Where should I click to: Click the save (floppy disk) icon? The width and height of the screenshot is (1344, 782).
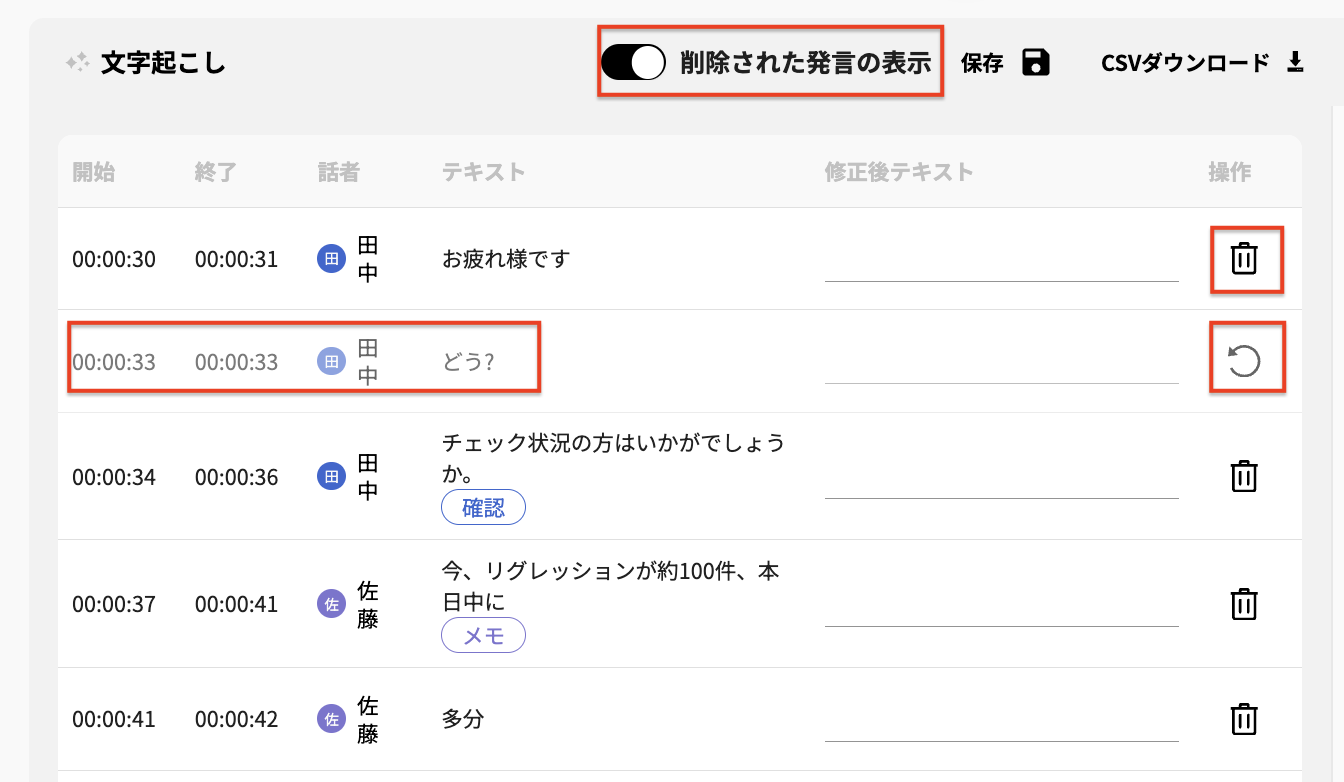click(1036, 62)
